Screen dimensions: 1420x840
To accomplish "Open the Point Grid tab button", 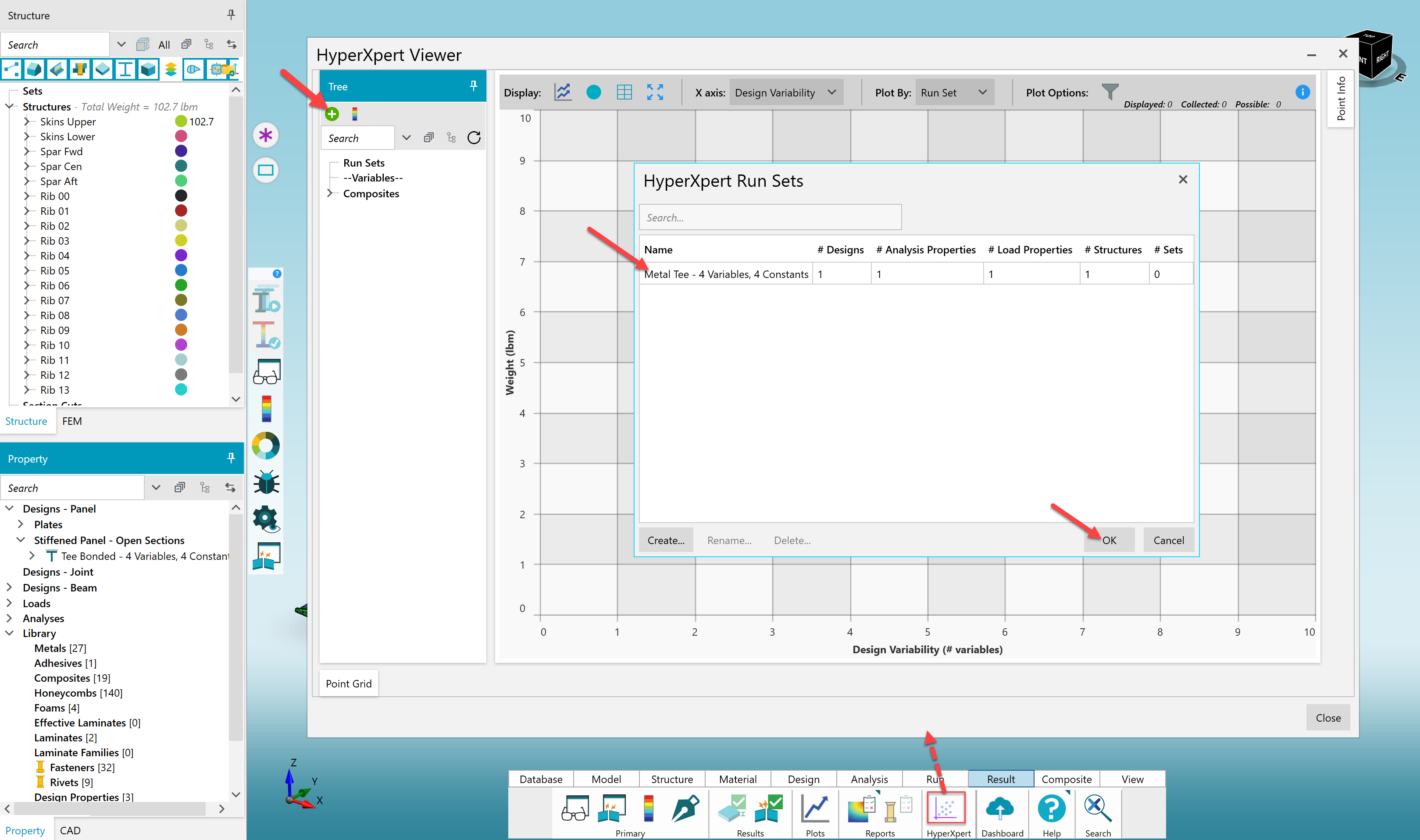I will pos(349,683).
